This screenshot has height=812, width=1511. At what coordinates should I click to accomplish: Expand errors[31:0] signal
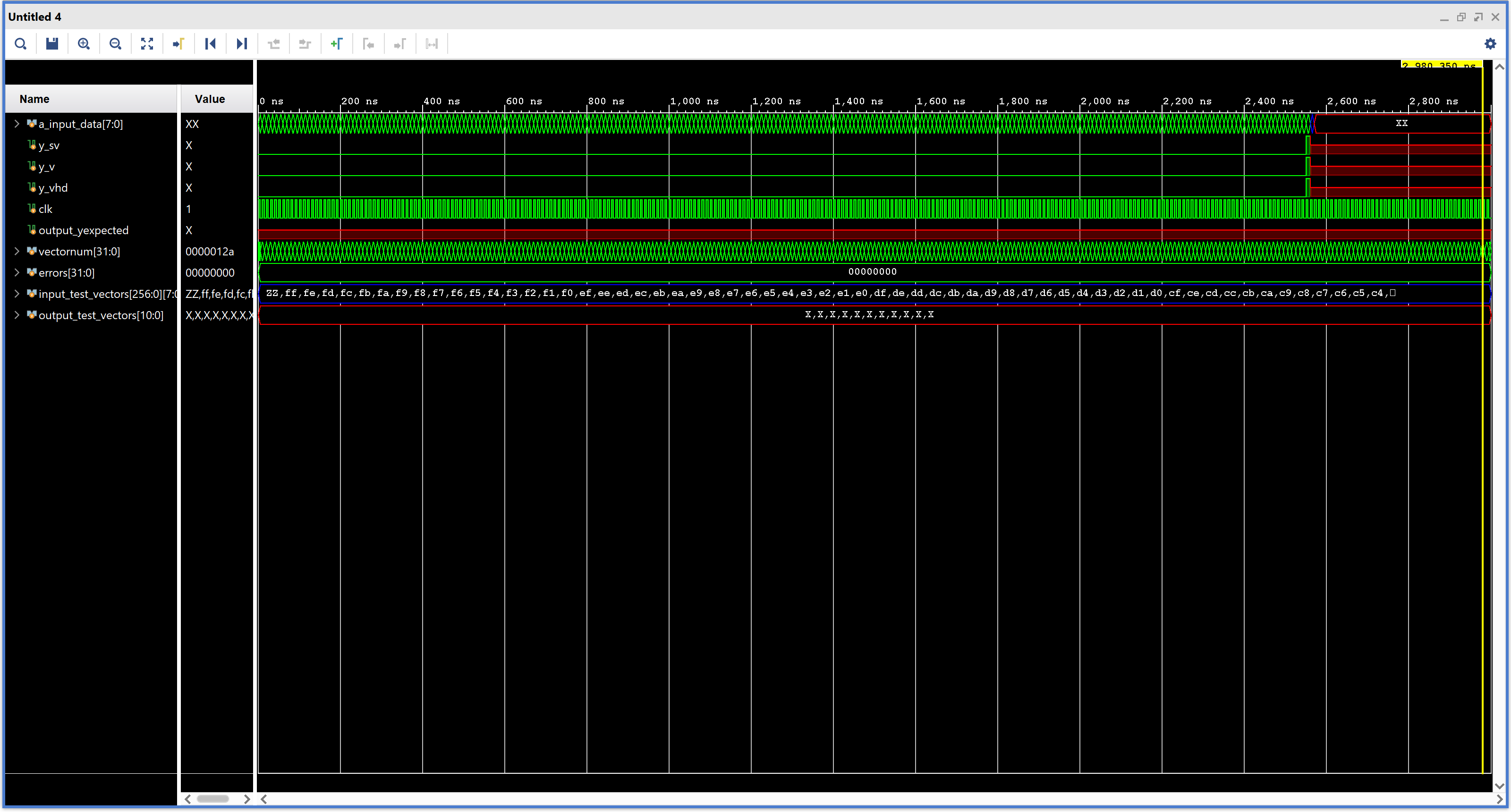click(x=17, y=272)
